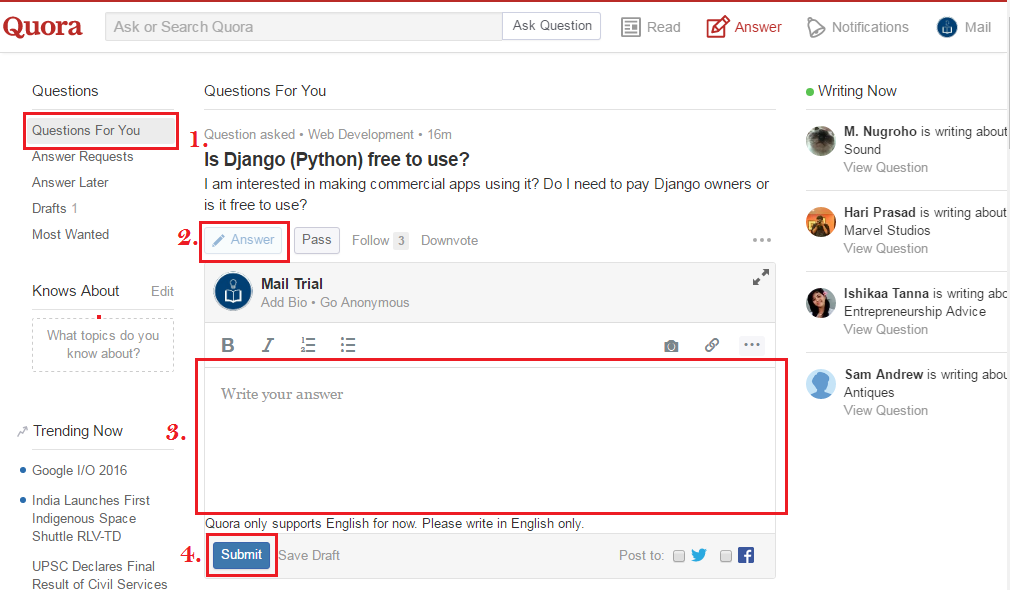
Task: Click the Ask Question button
Action: pyautogui.click(x=551, y=26)
